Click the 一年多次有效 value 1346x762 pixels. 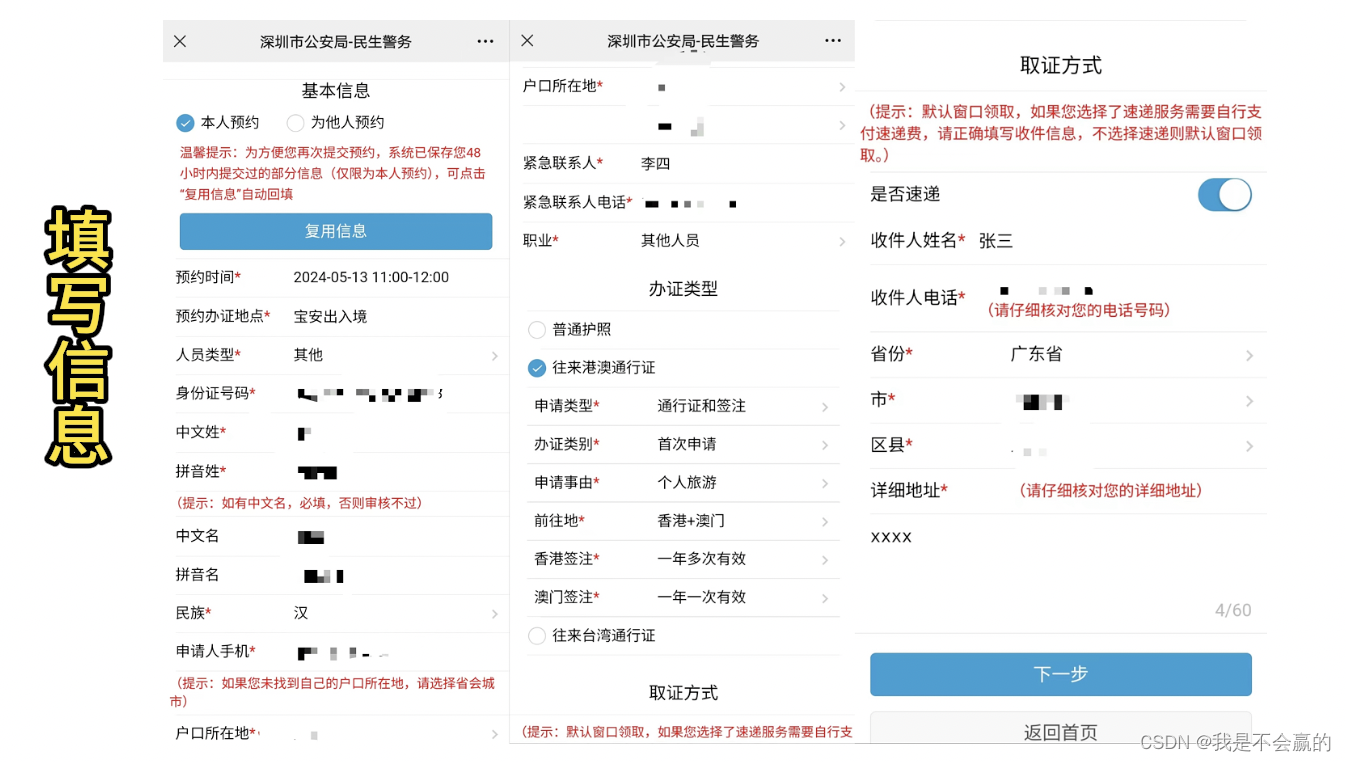701,559
